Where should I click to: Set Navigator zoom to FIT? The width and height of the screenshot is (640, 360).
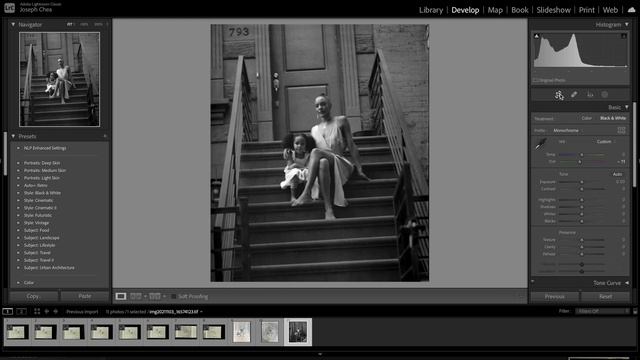[70, 24]
